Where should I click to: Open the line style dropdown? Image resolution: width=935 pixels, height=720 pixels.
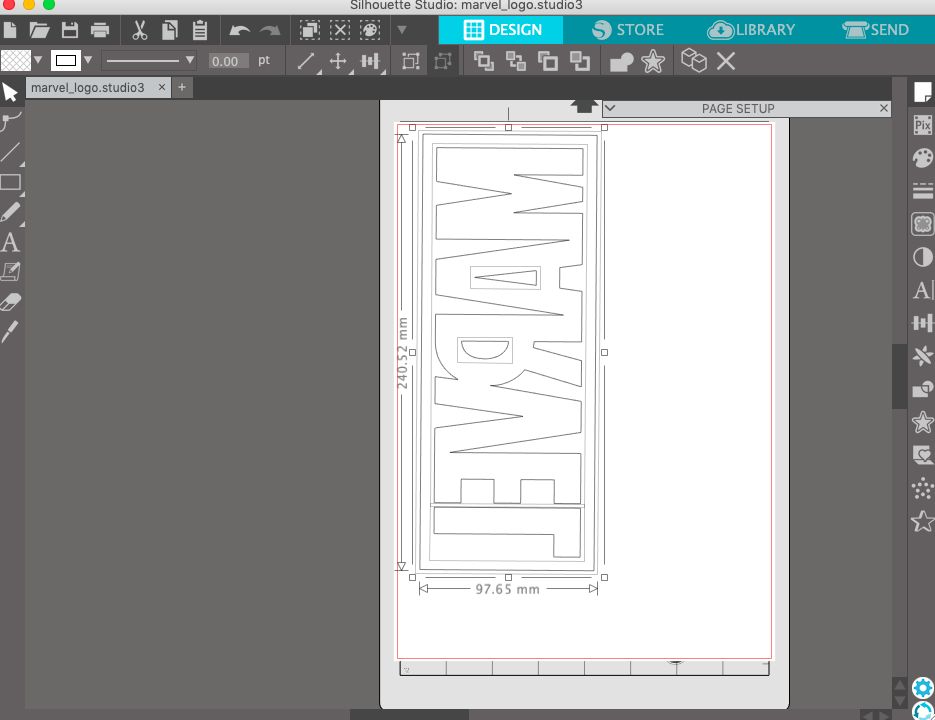coord(149,60)
